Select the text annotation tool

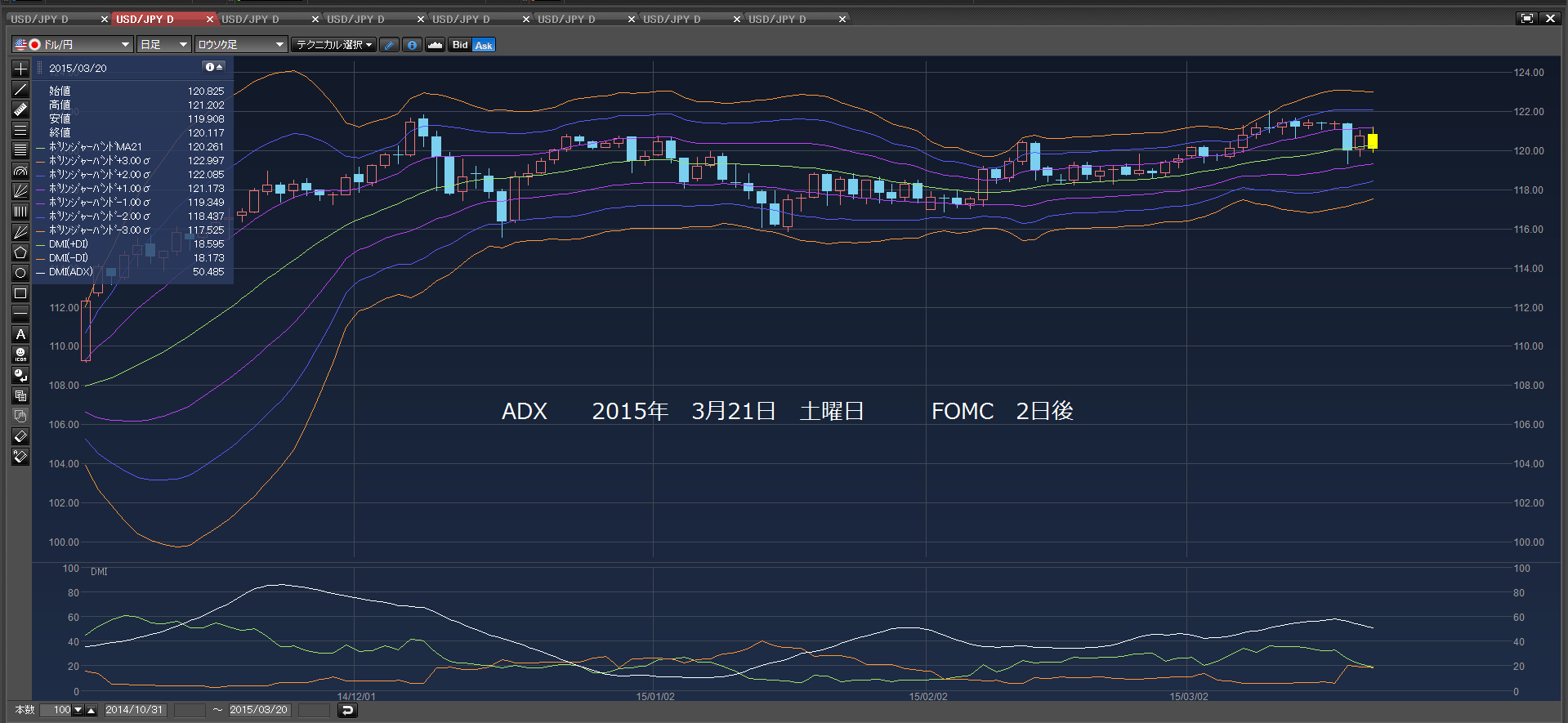[20, 334]
